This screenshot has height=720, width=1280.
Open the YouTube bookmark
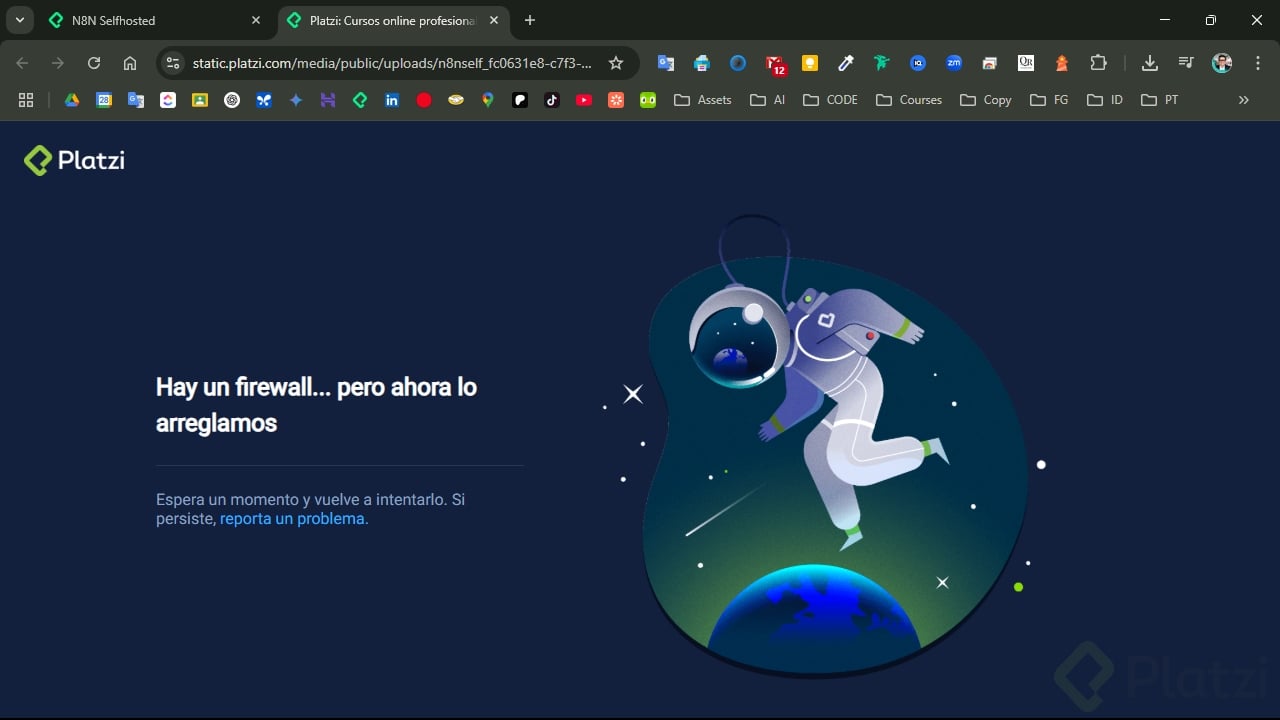click(x=584, y=100)
